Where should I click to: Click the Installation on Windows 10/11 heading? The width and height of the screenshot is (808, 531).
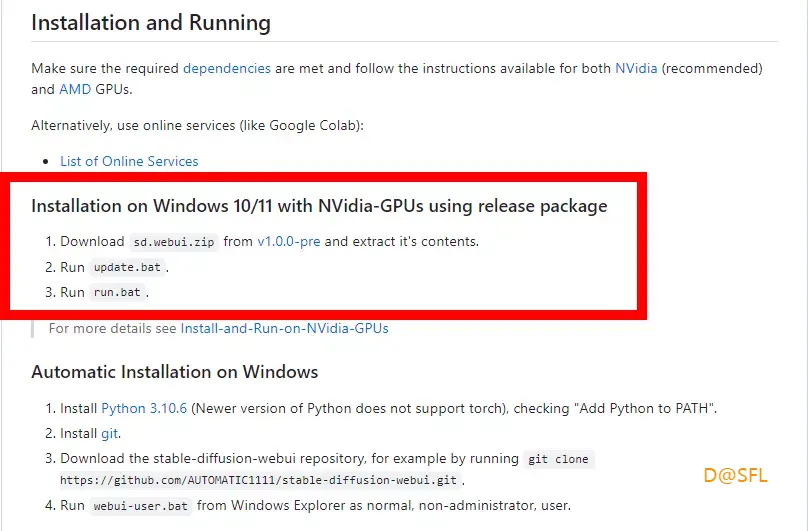pyautogui.click(x=319, y=206)
